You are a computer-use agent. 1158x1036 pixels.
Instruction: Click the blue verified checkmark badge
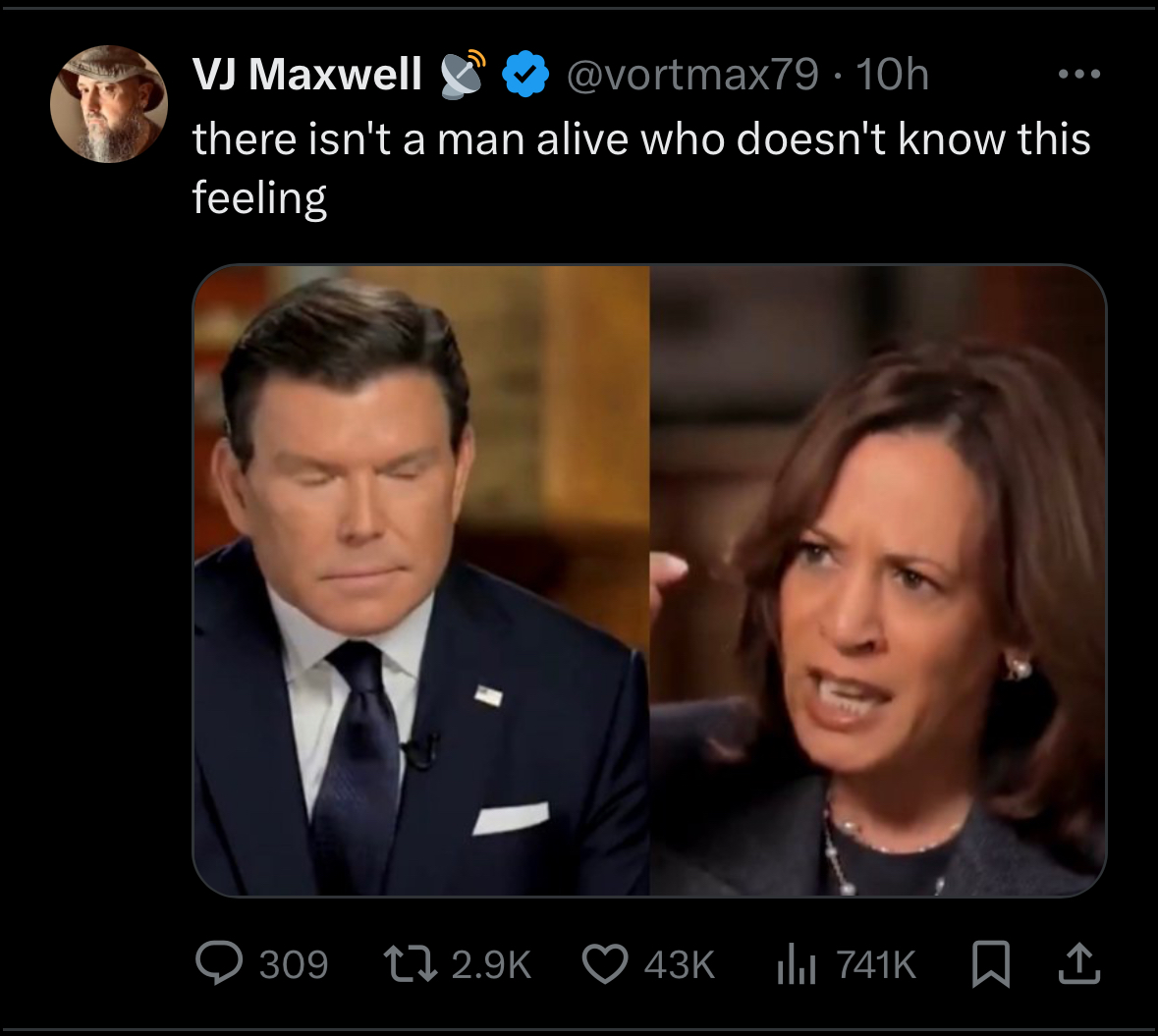[525, 74]
